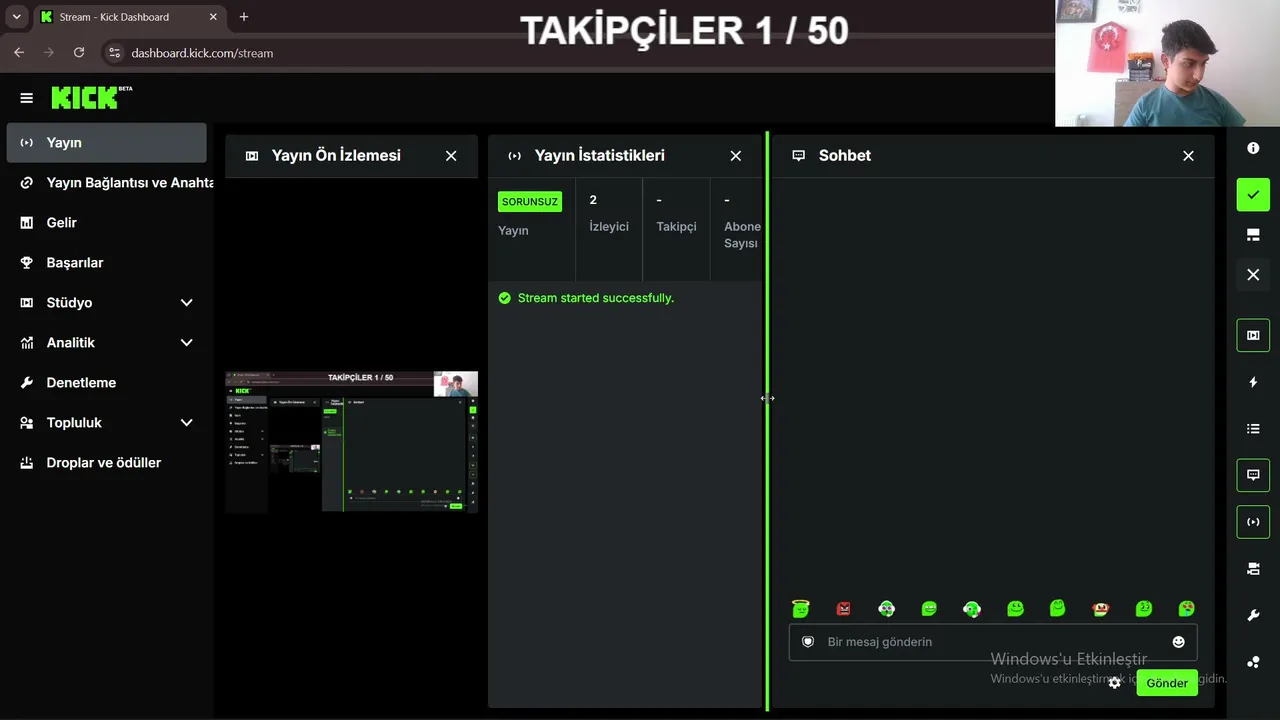Click the 'Stream started successfully.' message
The image size is (1280, 720).
point(596,298)
